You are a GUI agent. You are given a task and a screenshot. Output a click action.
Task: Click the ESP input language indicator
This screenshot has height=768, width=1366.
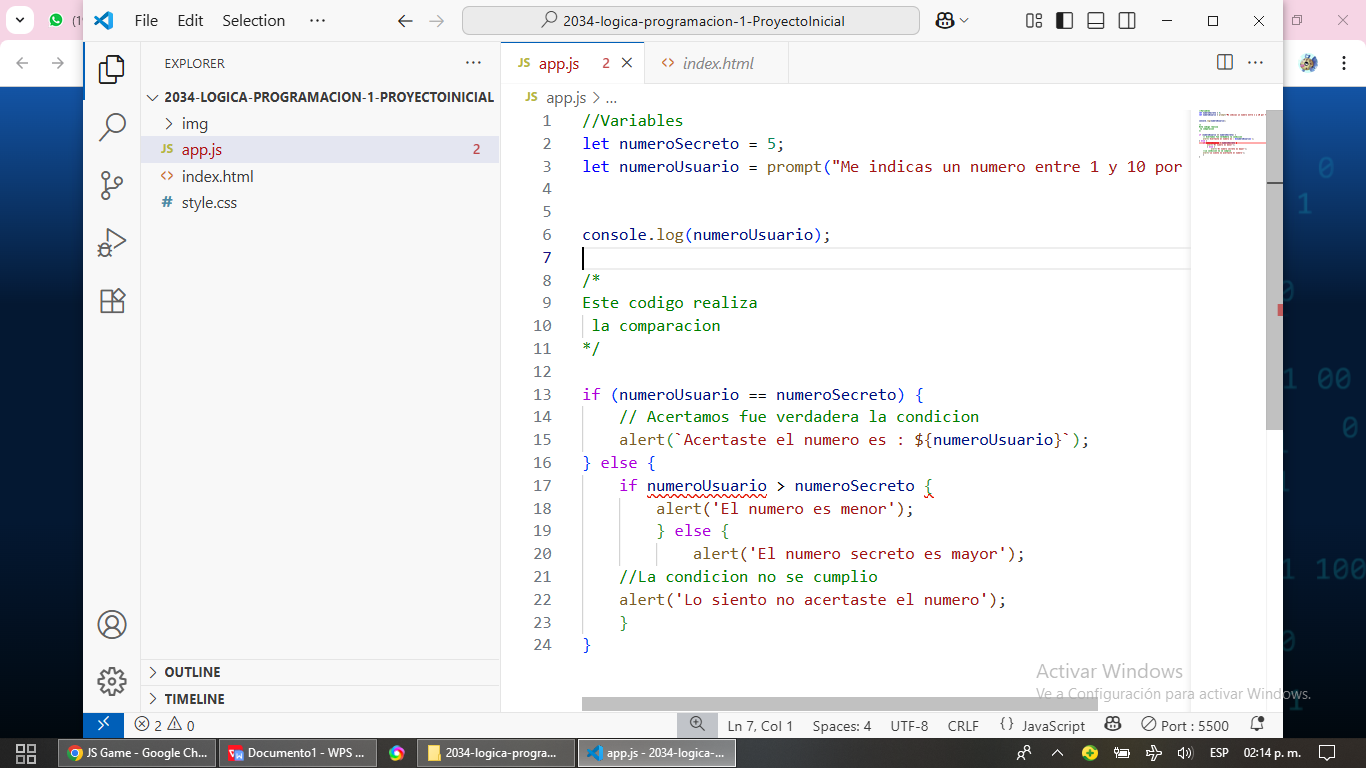(x=1219, y=752)
